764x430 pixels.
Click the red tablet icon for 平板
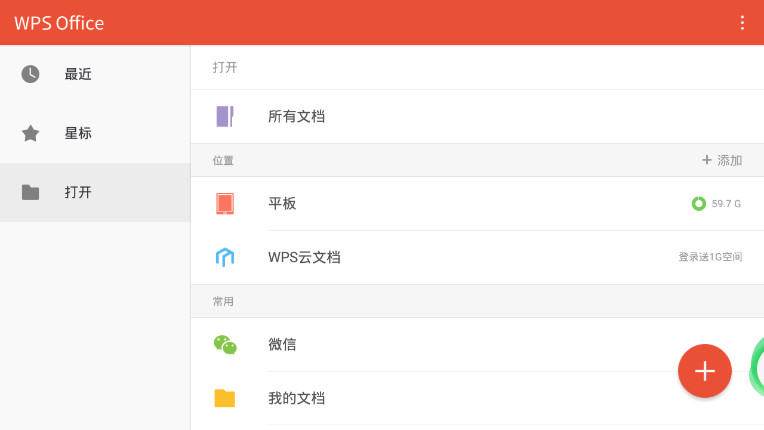coord(225,204)
